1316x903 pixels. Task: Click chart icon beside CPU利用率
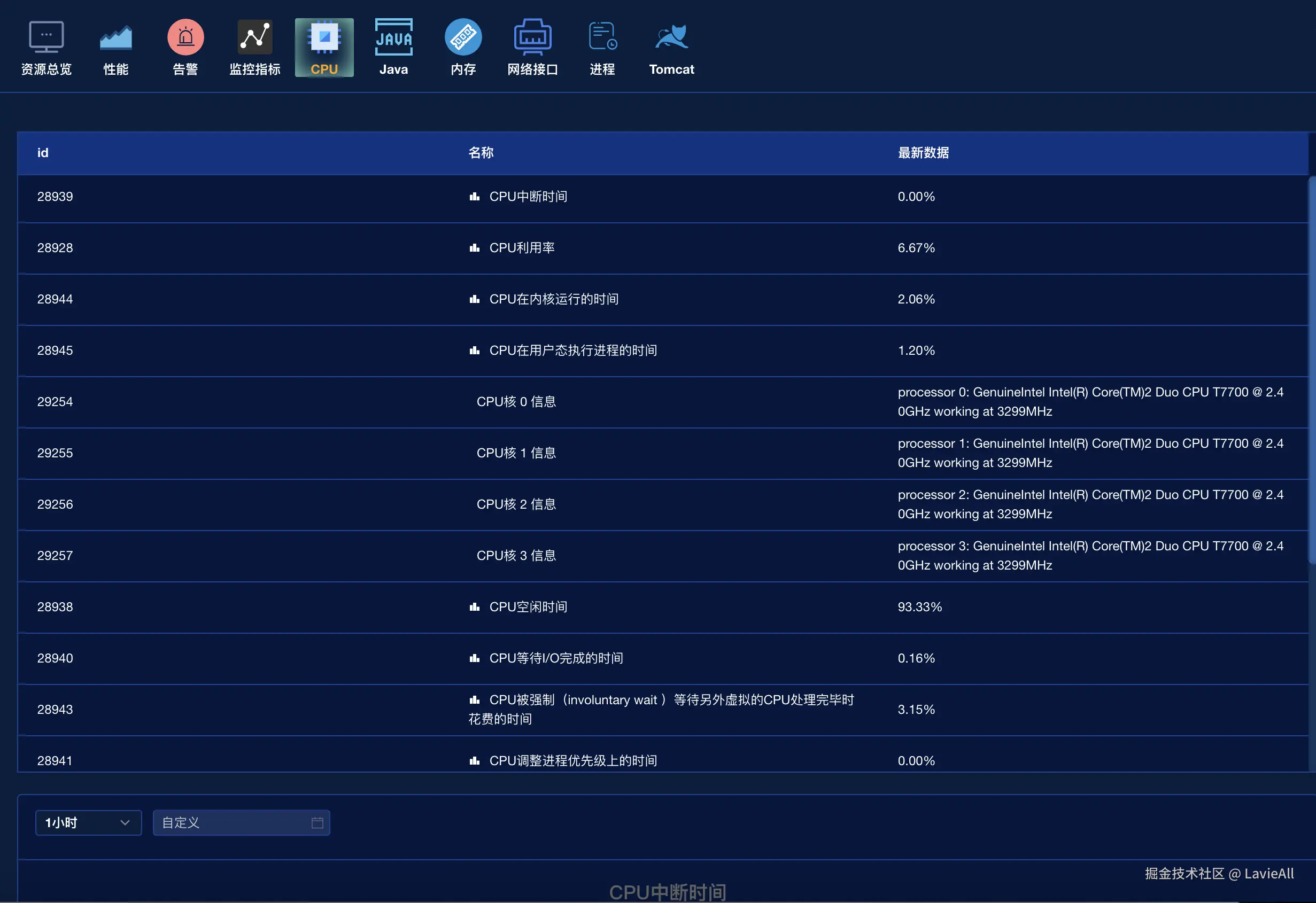coord(475,248)
